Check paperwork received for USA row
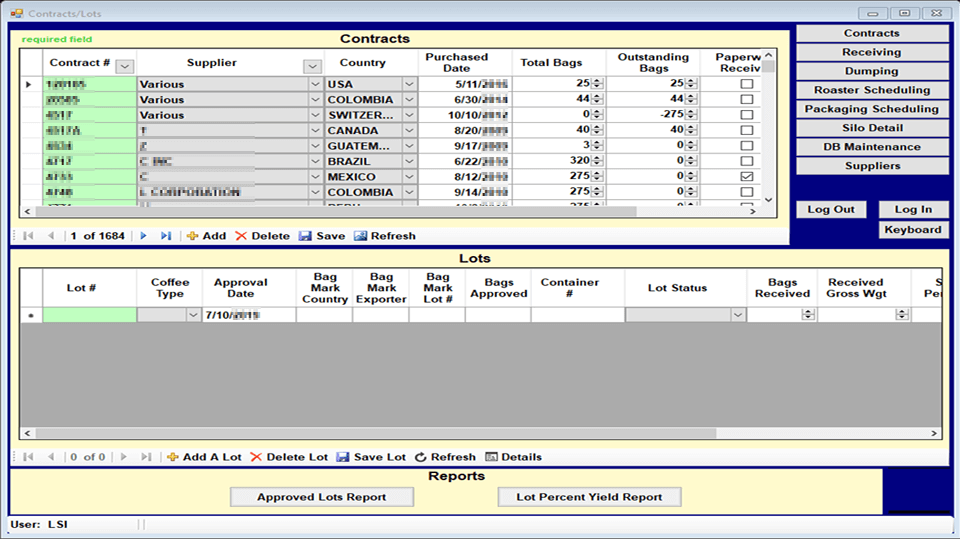This screenshot has width=960, height=539. 746,84
